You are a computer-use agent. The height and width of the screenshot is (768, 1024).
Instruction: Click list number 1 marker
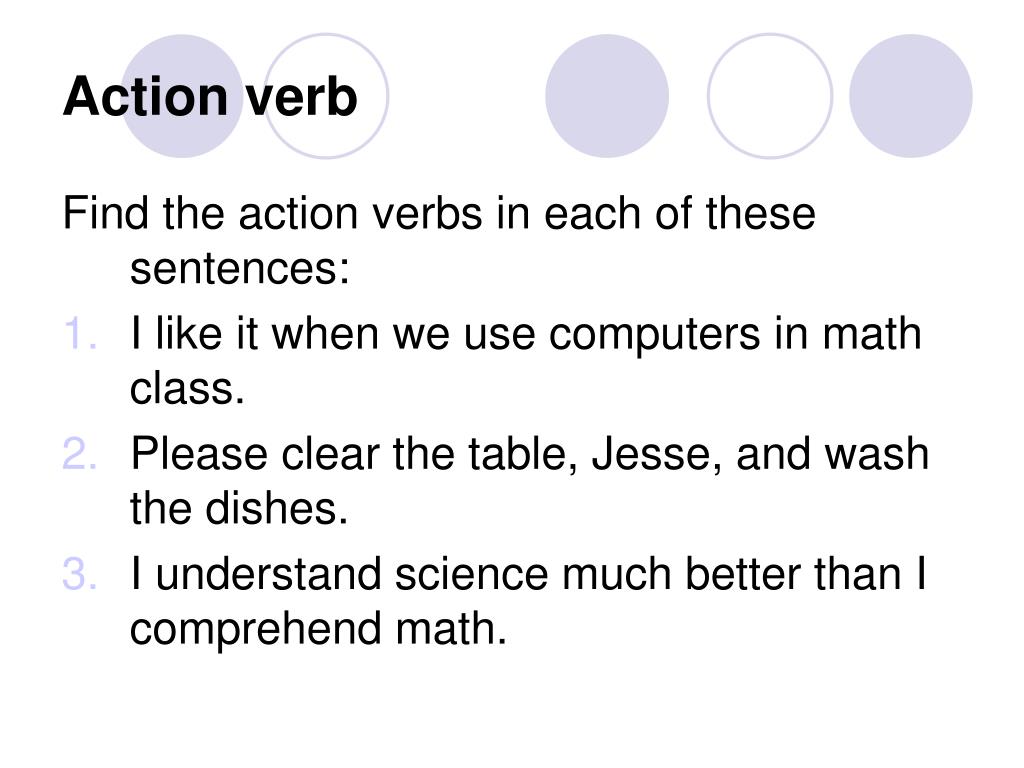81,334
